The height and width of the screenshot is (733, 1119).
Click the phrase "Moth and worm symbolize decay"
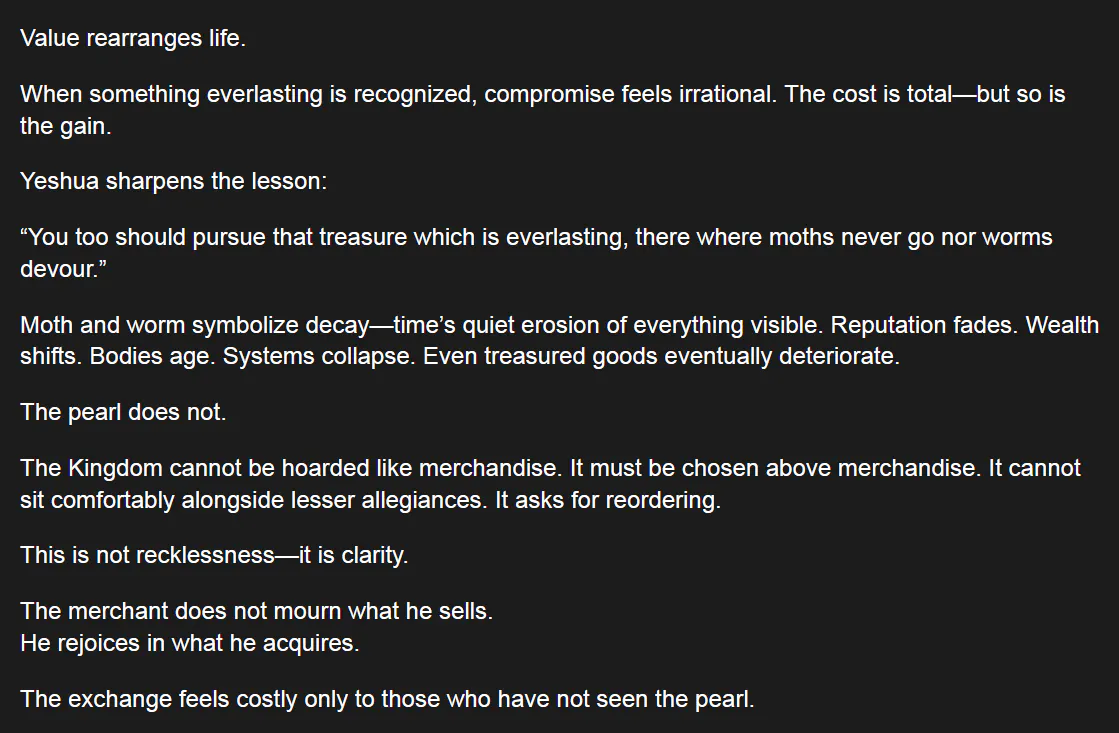(194, 325)
